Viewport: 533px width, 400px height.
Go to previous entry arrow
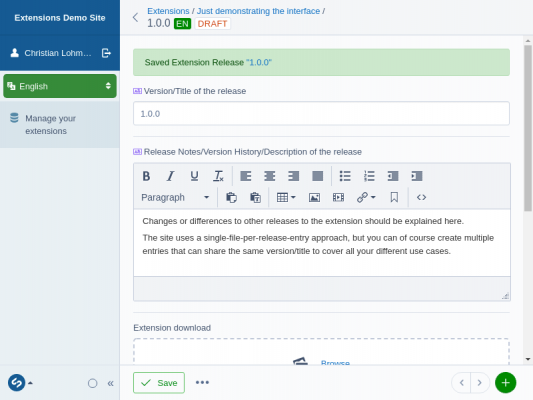point(461,383)
